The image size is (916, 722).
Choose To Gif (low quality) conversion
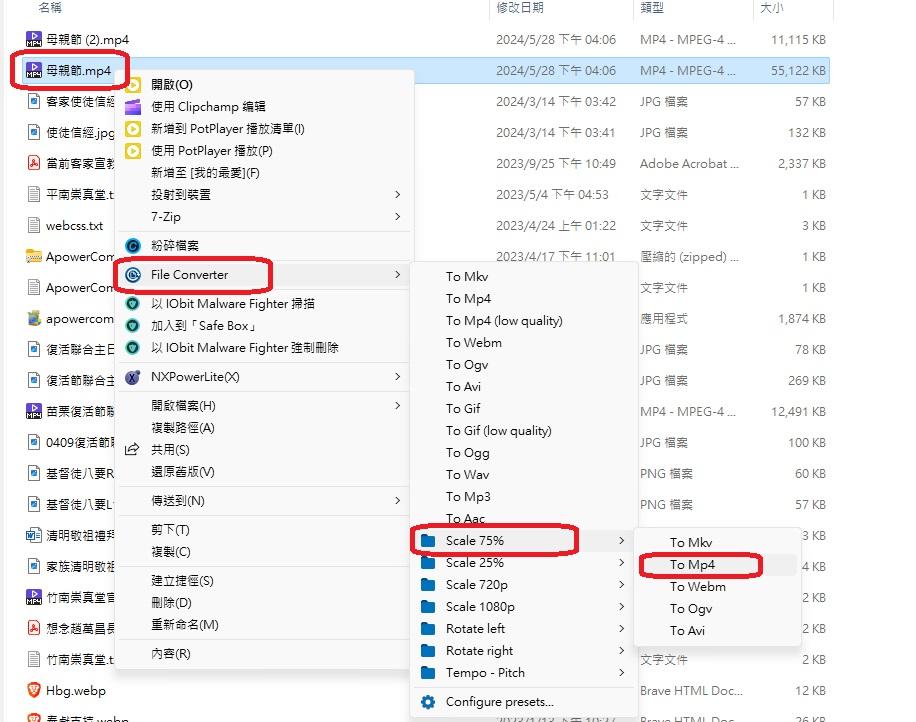pyautogui.click(x=498, y=431)
